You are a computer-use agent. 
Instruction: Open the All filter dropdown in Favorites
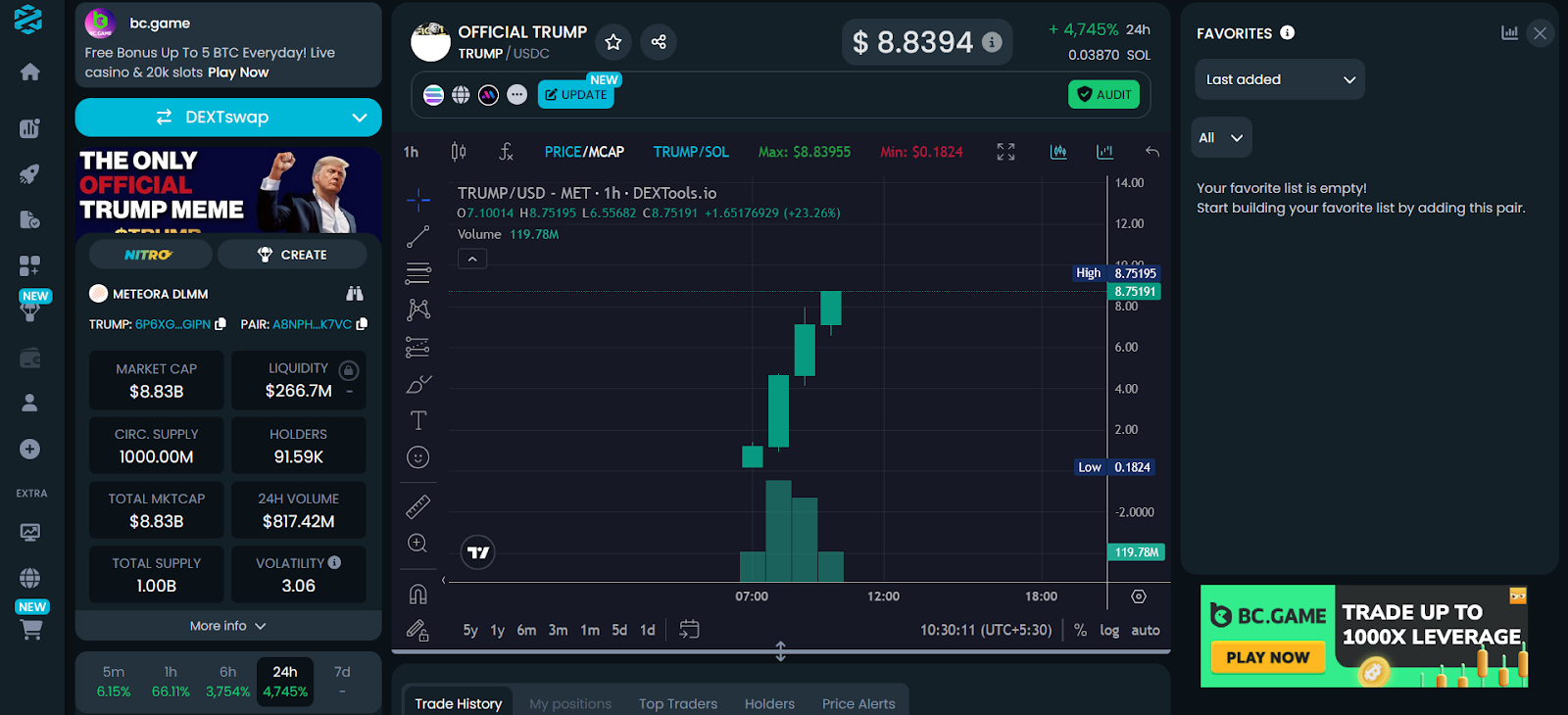[x=1221, y=138]
